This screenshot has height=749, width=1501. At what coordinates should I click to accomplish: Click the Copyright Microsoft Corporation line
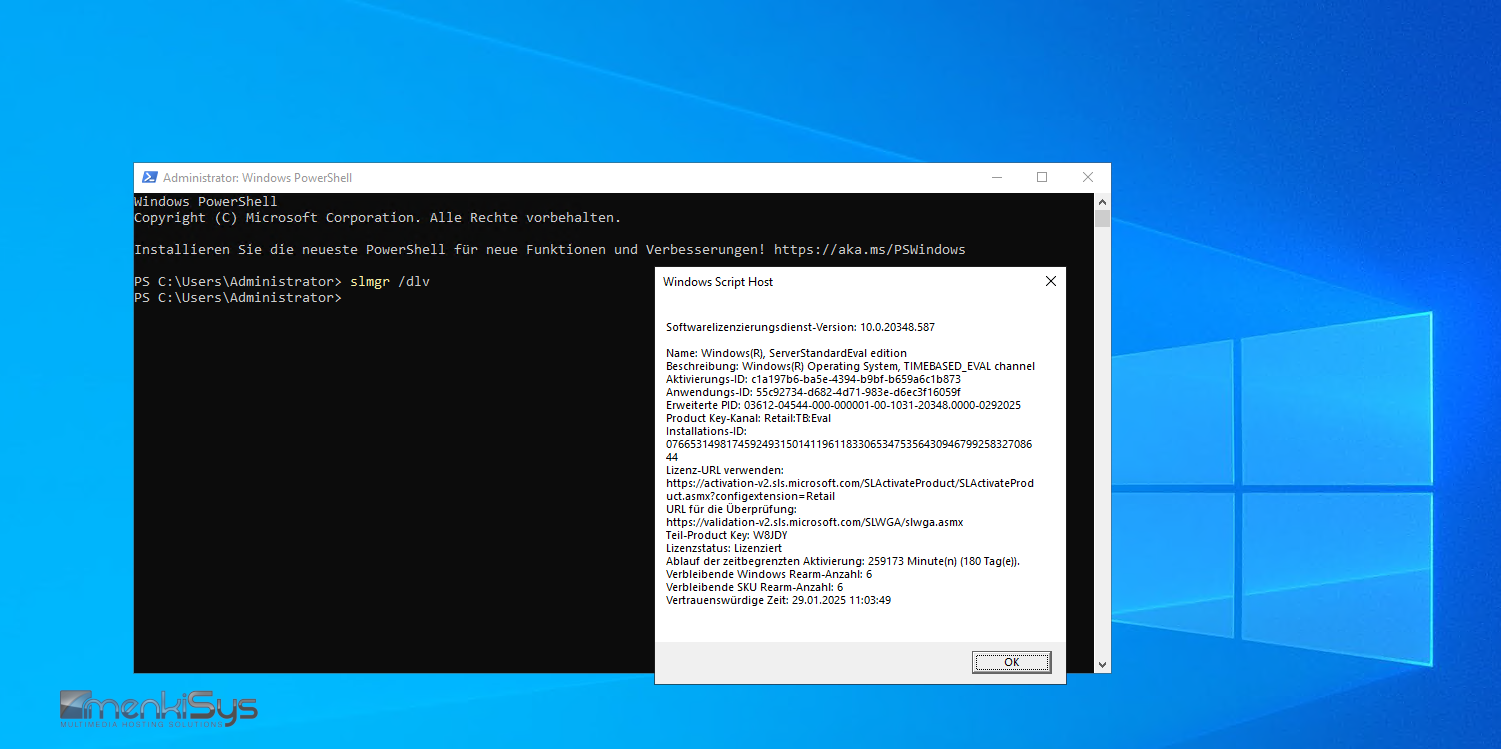click(378, 217)
